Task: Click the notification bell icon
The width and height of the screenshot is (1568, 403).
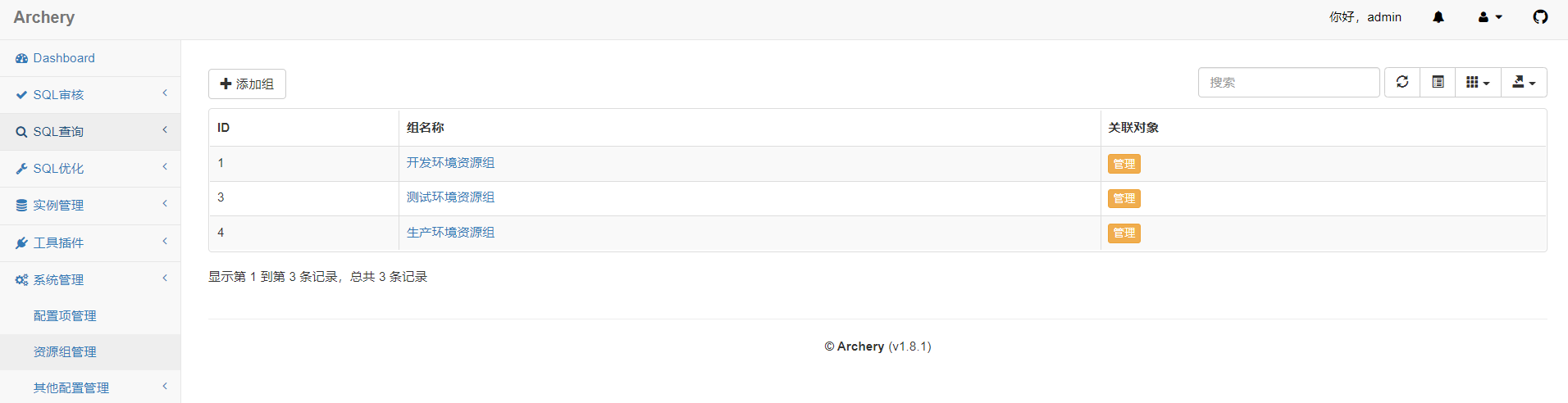Action: [x=1438, y=17]
